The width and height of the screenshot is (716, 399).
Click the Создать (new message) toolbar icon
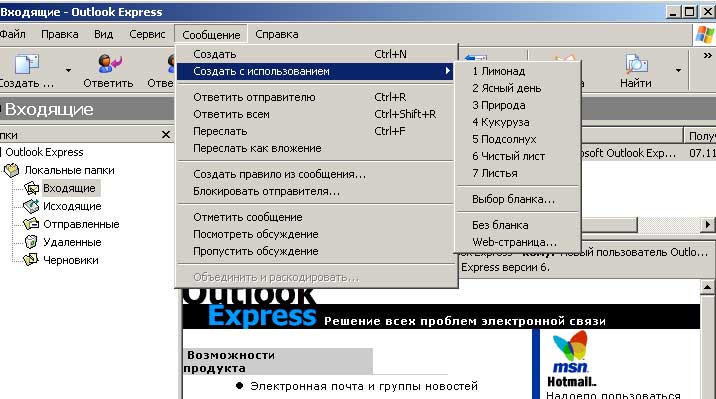pyautogui.click(x=26, y=63)
